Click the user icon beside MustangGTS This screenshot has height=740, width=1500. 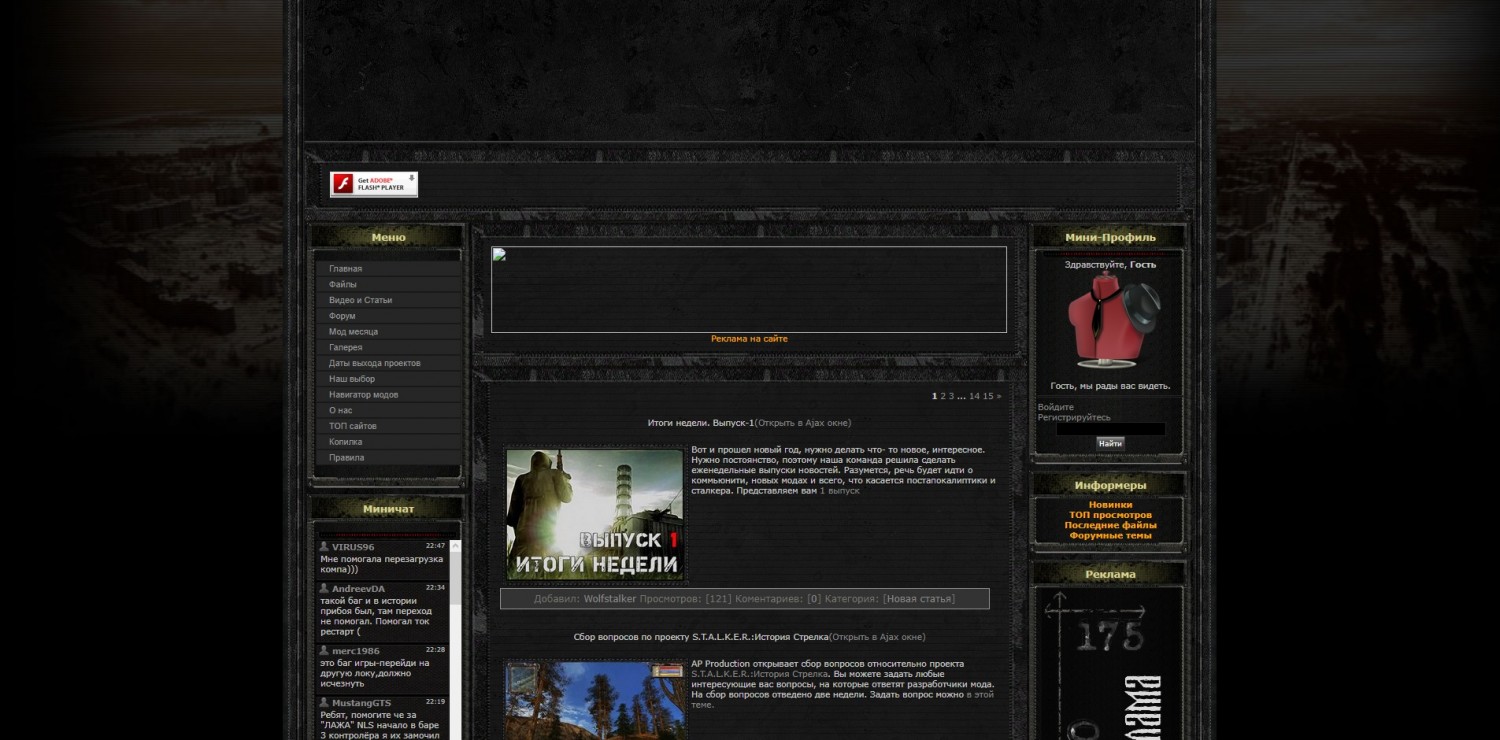[x=324, y=702]
